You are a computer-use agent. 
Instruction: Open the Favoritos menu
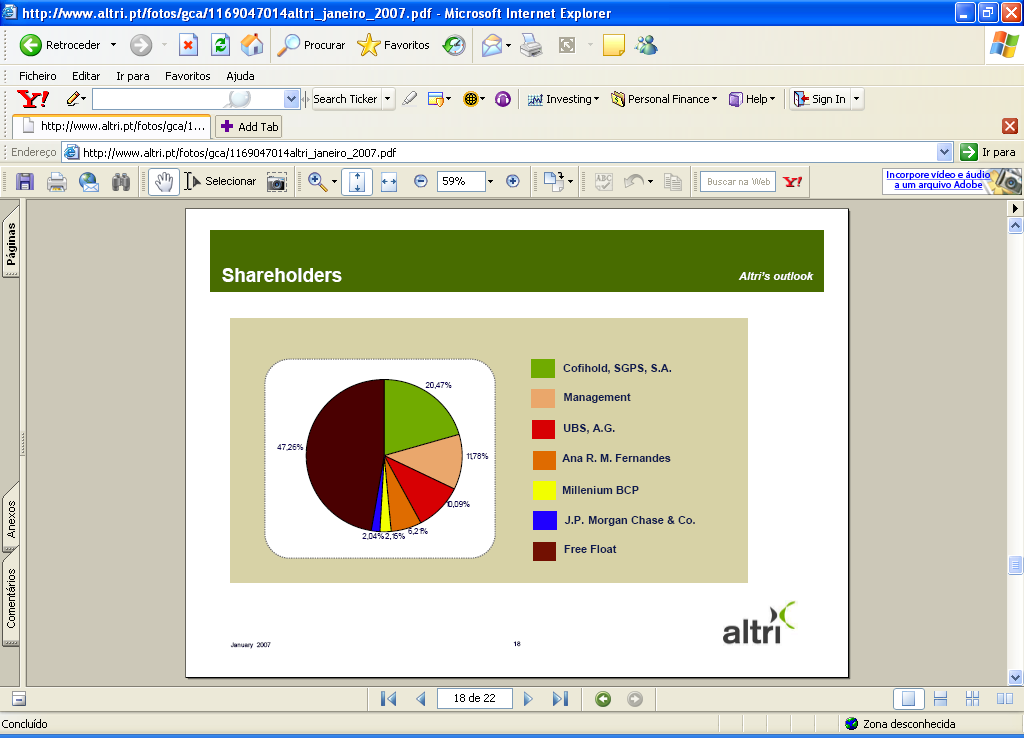(187, 76)
